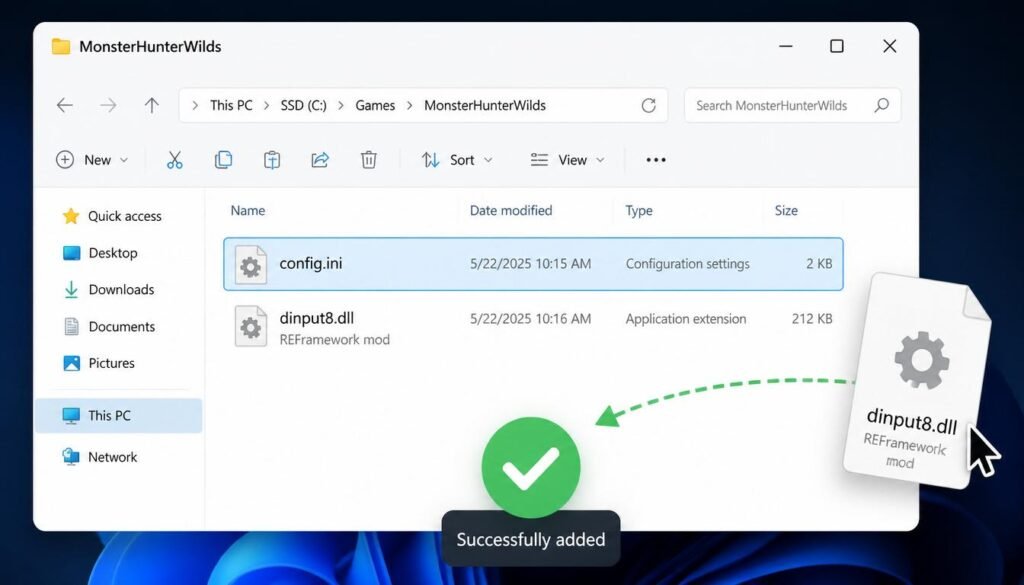Select Quick access in sidebar
1024x585 pixels.
click(x=112, y=216)
